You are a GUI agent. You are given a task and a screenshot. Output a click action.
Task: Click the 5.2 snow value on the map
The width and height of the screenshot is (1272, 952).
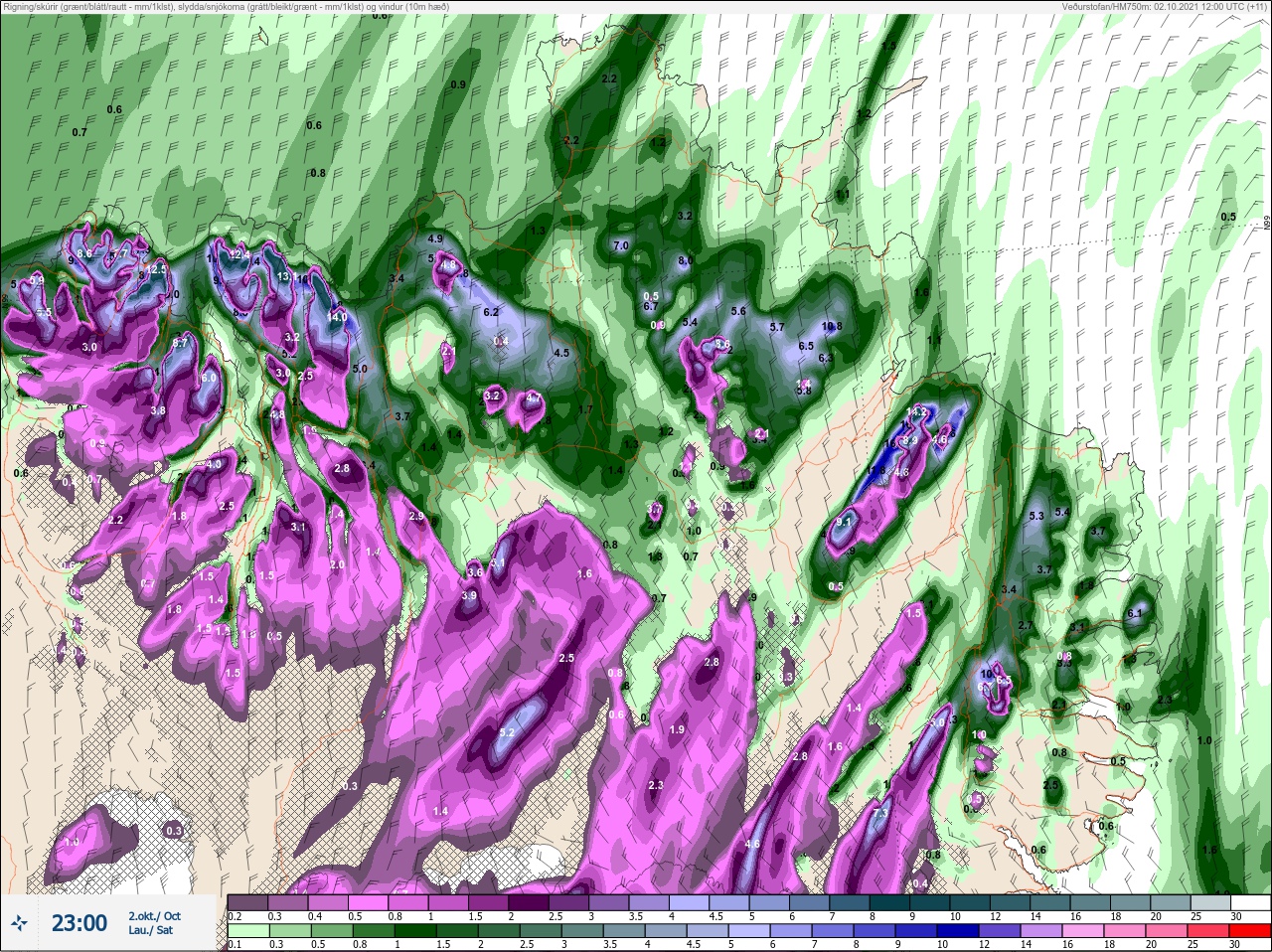(x=507, y=733)
